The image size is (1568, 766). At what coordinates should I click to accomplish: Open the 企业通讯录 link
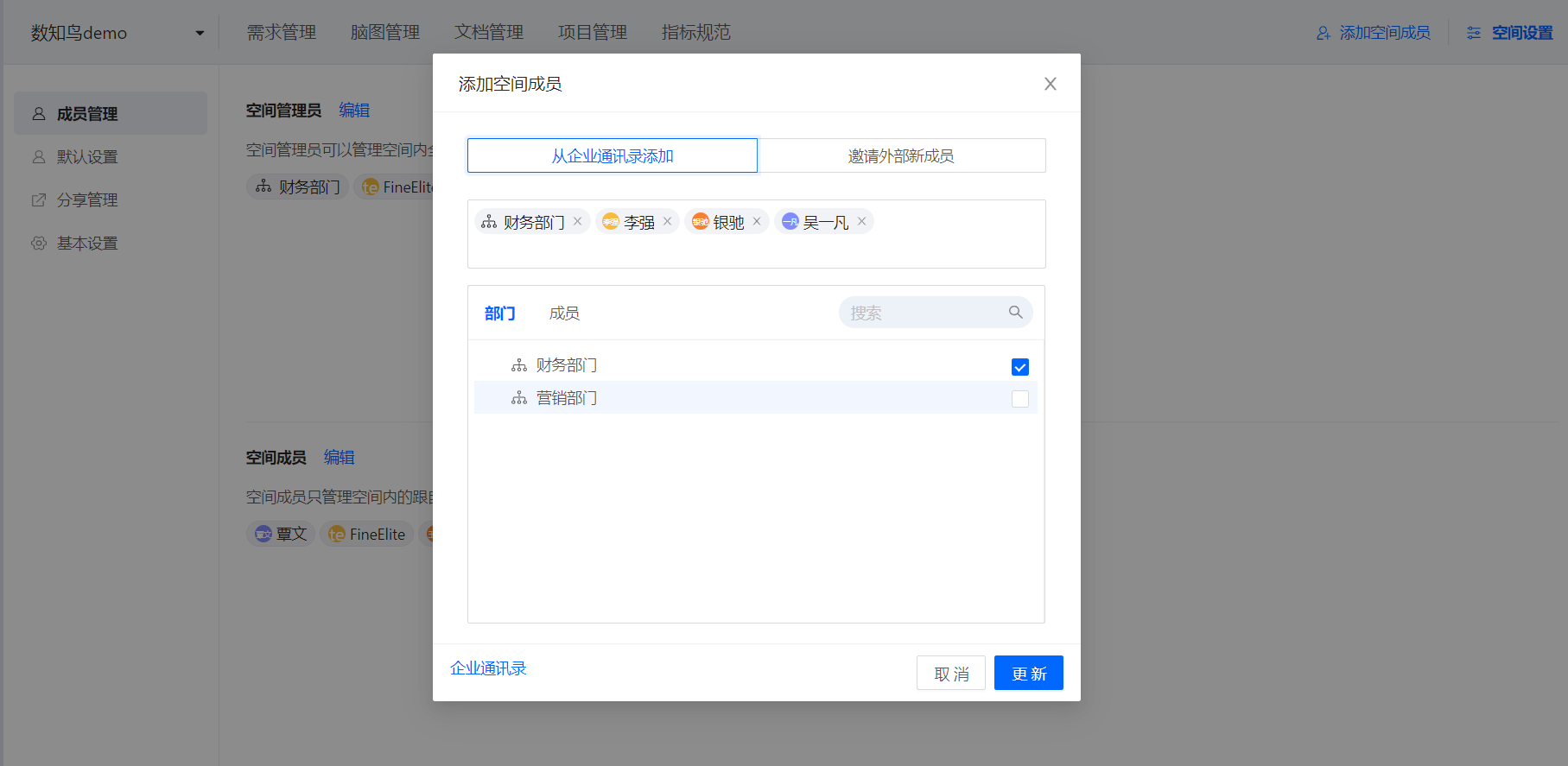click(488, 668)
